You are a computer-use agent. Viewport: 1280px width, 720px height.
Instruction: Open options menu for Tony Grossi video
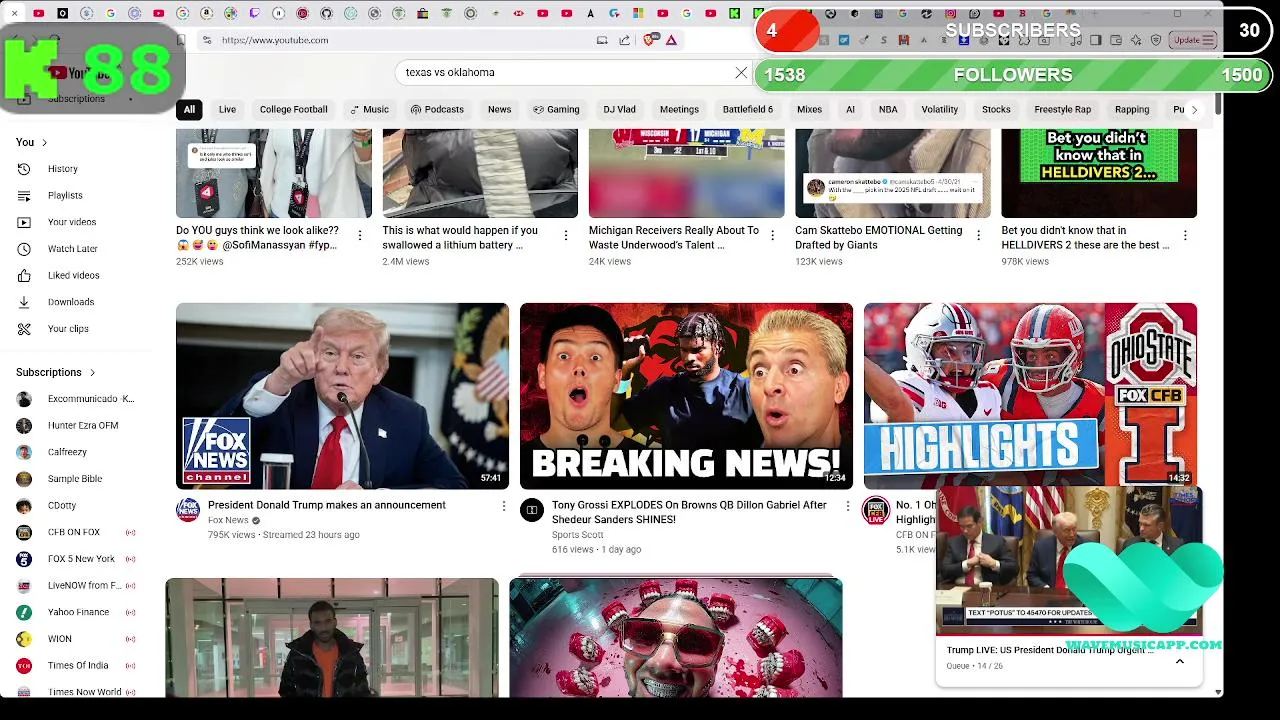pyautogui.click(x=848, y=507)
